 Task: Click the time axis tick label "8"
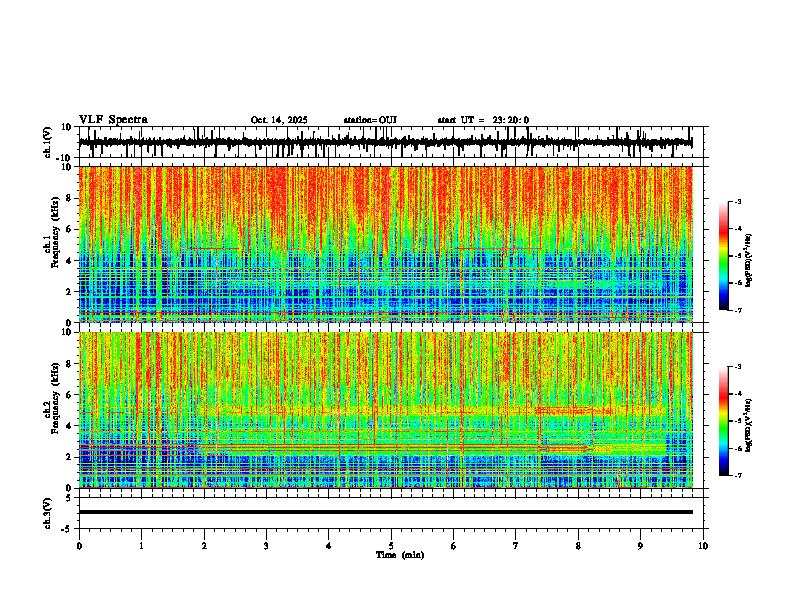[578, 546]
